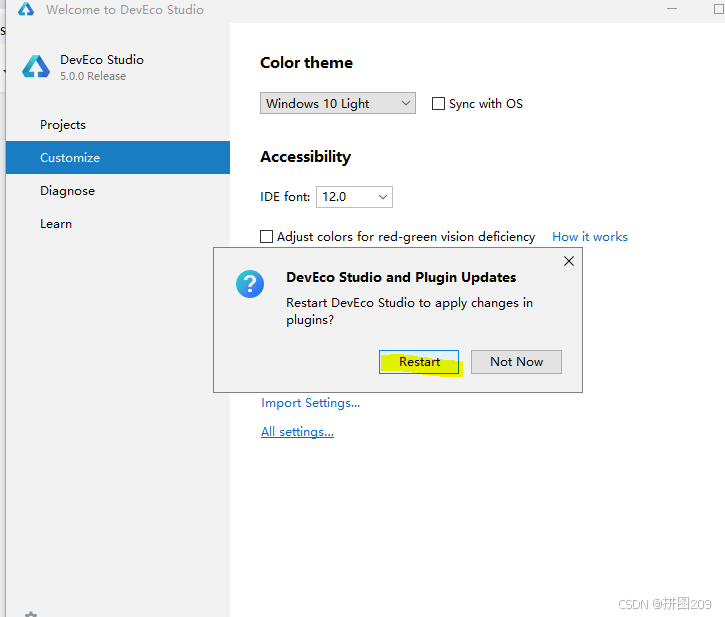Image resolution: width=725 pixels, height=617 pixels.
Task: Click the Restart button
Action: [x=419, y=362]
